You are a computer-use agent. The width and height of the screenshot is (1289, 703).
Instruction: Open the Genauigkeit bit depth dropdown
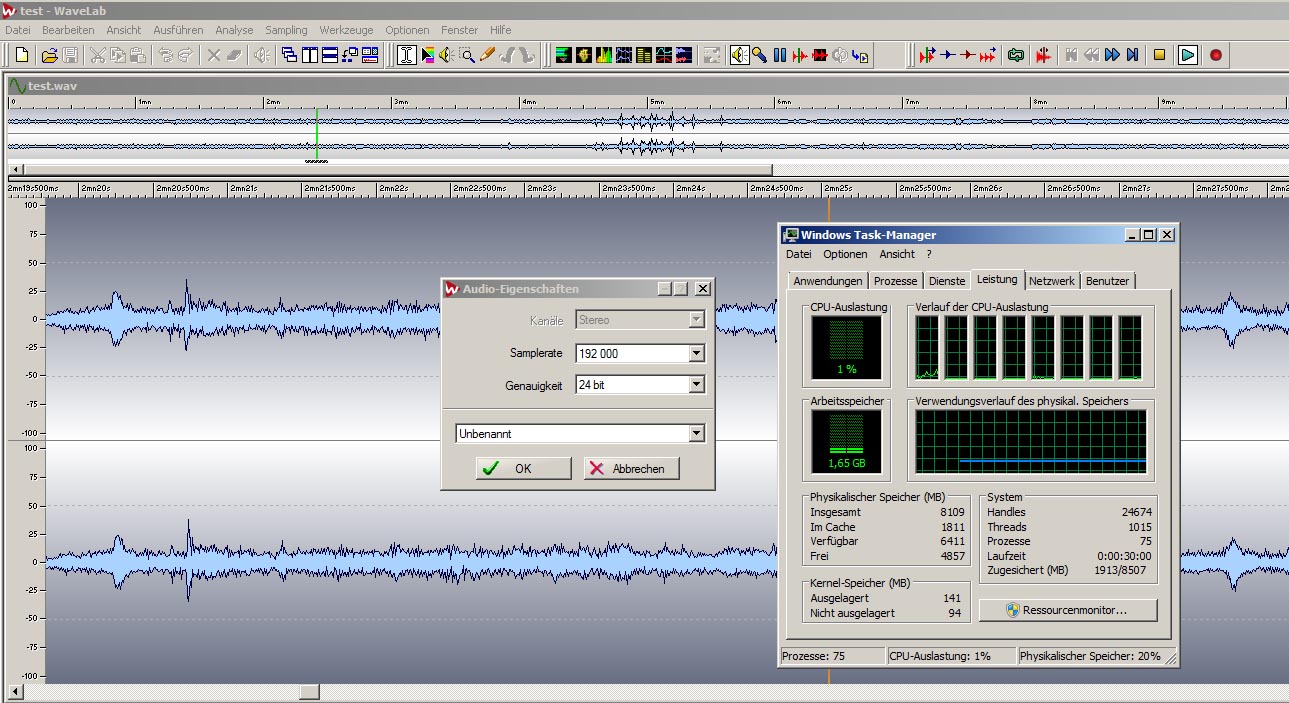tap(696, 384)
